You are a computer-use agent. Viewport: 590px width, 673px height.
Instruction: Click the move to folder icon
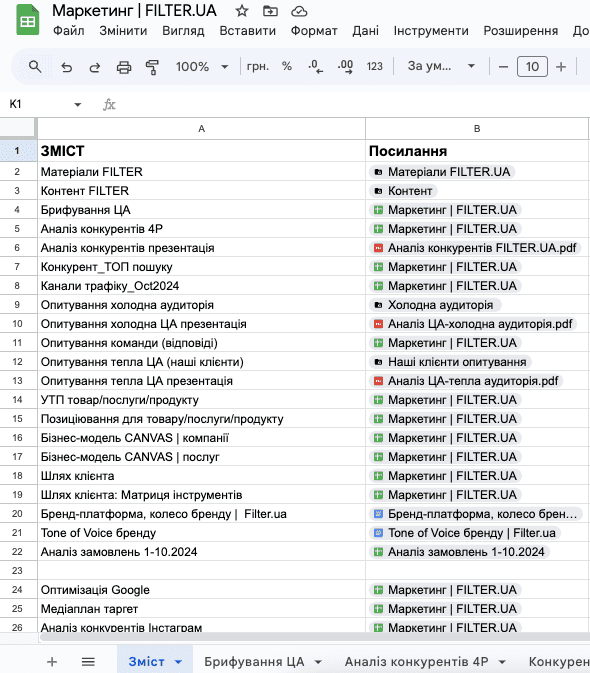(270, 11)
